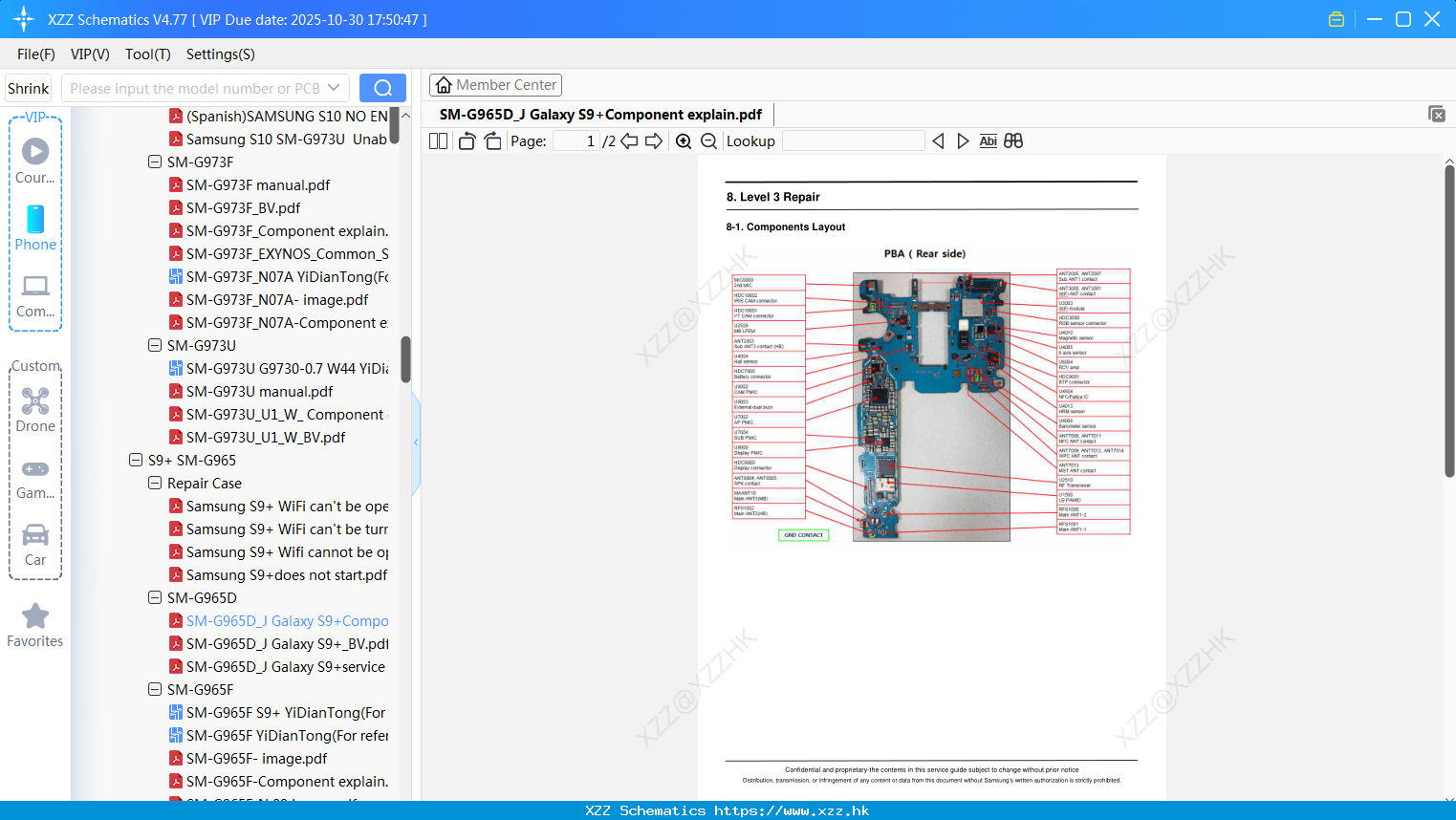Select the Phone category icon
Image resolution: width=1456 pixels, height=820 pixels.
click(x=35, y=228)
